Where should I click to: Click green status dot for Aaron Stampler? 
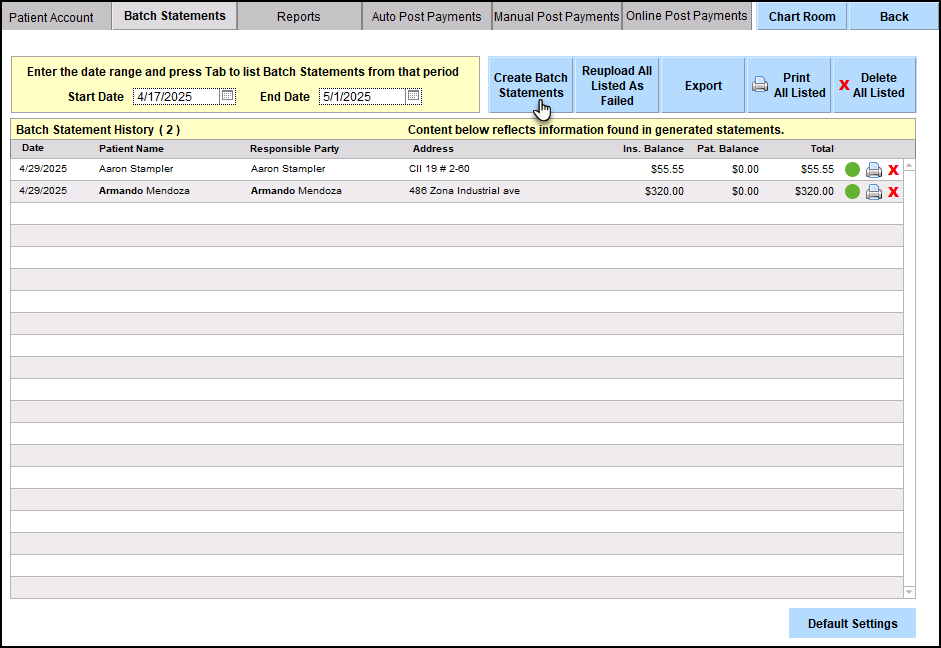[x=852, y=170]
